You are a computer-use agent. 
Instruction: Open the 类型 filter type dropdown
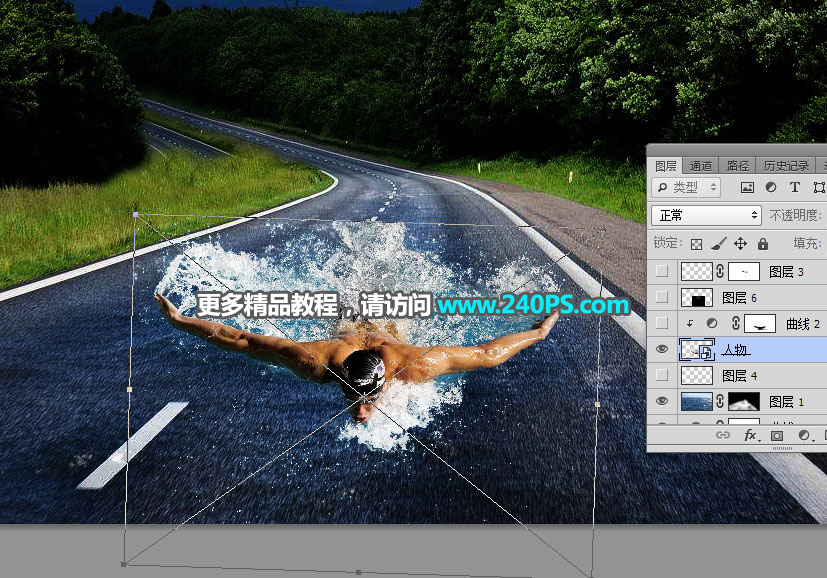(686, 187)
